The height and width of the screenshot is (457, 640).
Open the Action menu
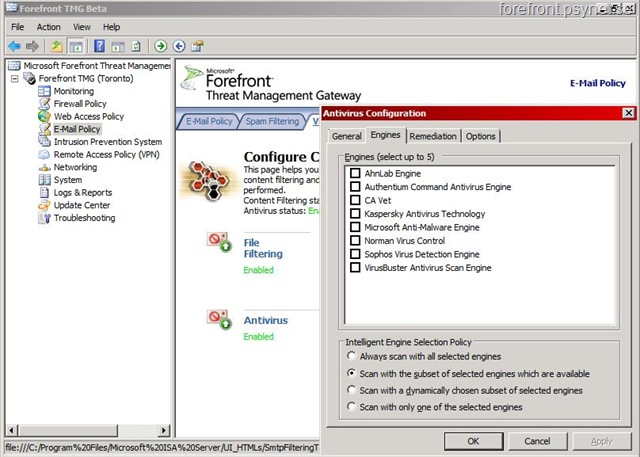[49, 27]
